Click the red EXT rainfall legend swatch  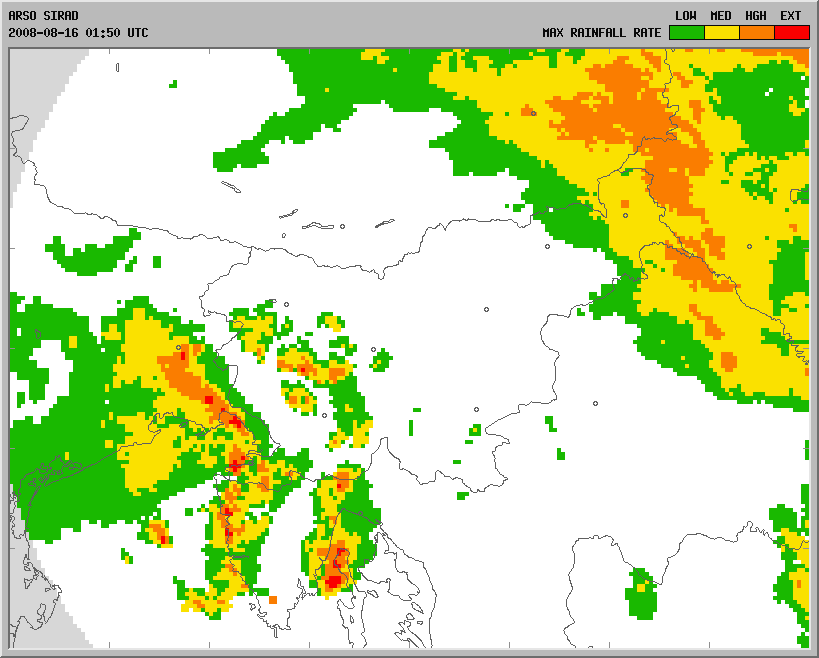pyautogui.click(x=792, y=32)
